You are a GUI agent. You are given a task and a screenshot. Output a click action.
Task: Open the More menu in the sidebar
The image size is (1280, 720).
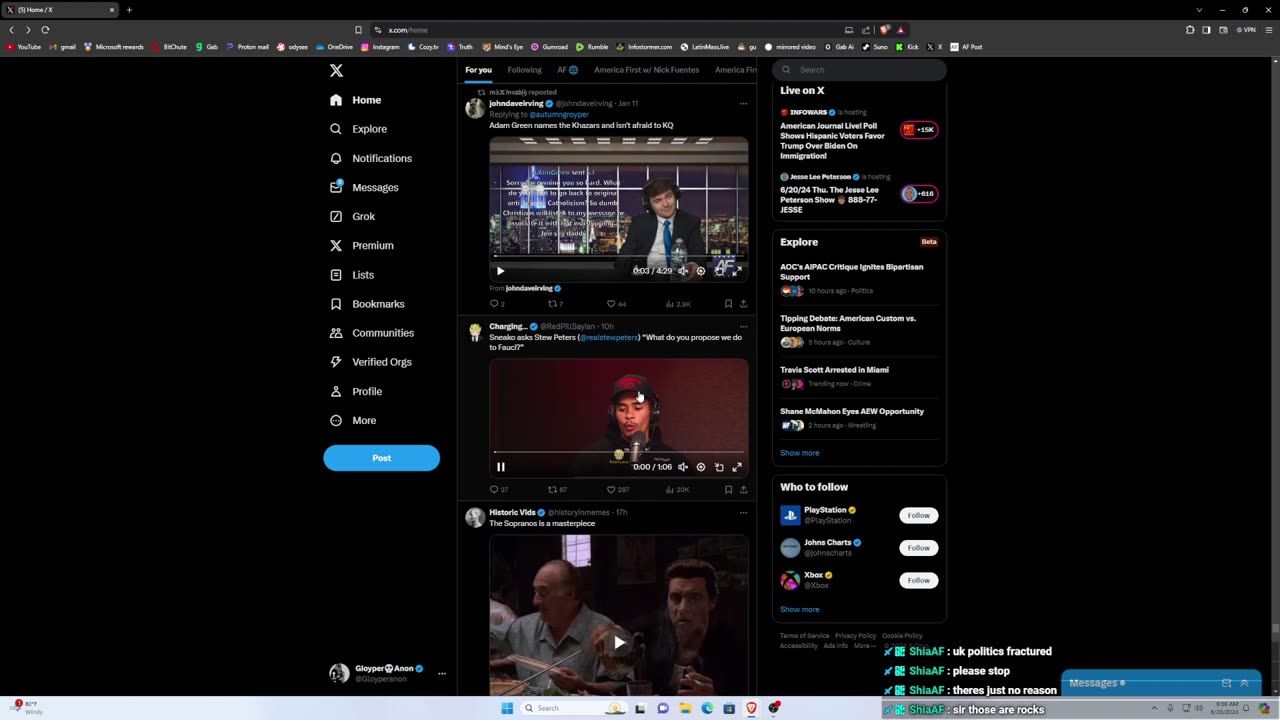(353, 420)
